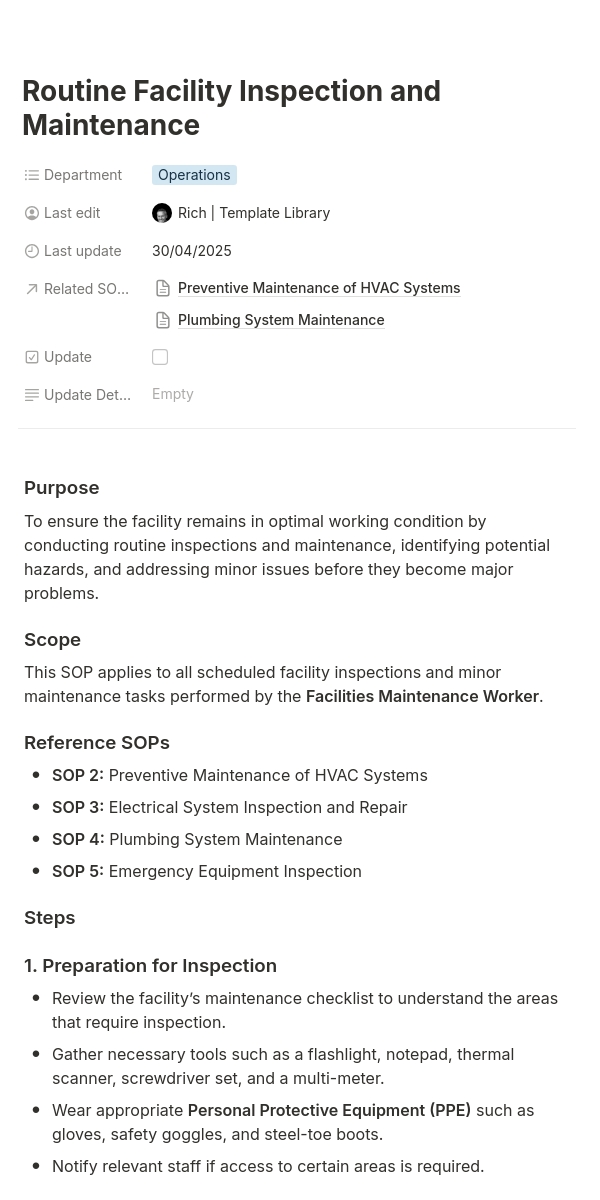Image resolution: width=600 pixels, height=1200 pixels.
Task: Click the Last edit property label
Action: point(72,213)
